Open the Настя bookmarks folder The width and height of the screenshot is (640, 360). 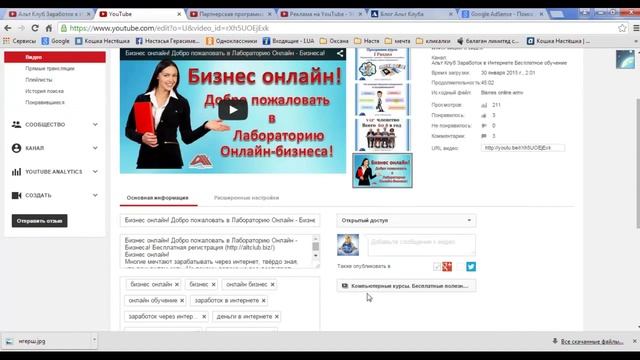(x=367, y=41)
